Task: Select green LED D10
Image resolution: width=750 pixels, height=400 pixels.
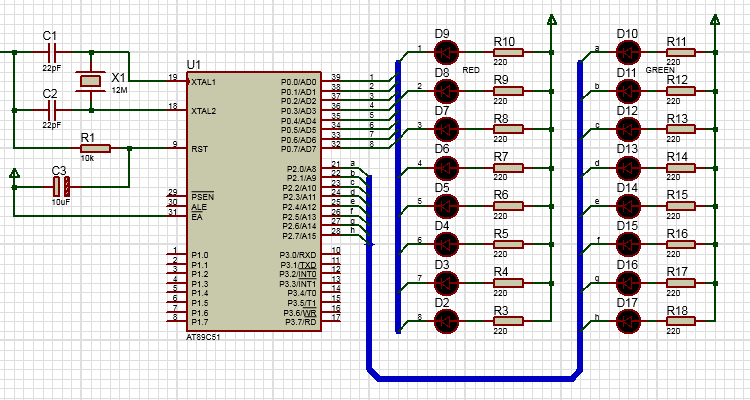Action: click(x=628, y=52)
